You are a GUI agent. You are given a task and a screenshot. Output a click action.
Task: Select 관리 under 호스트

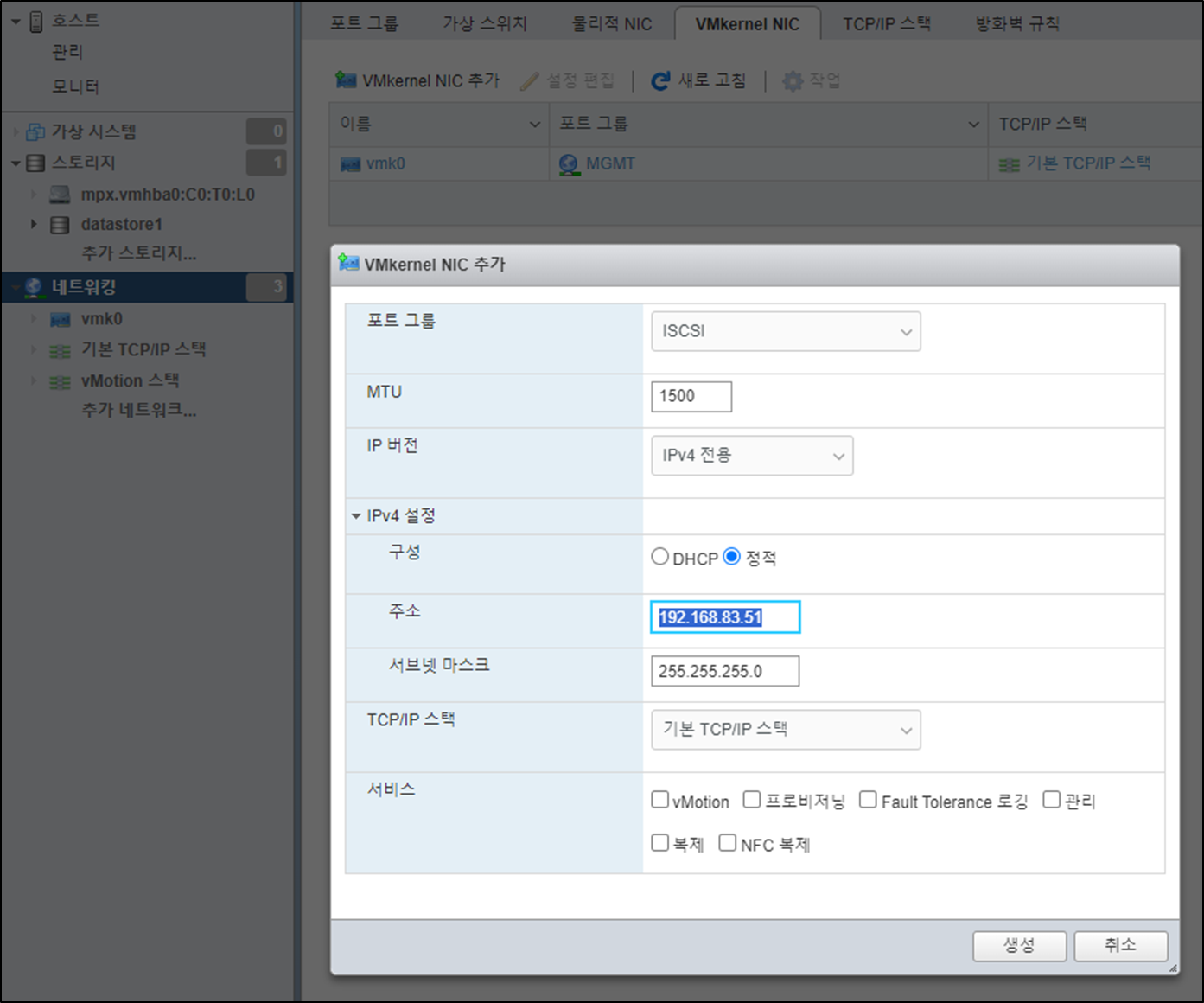click(x=67, y=52)
